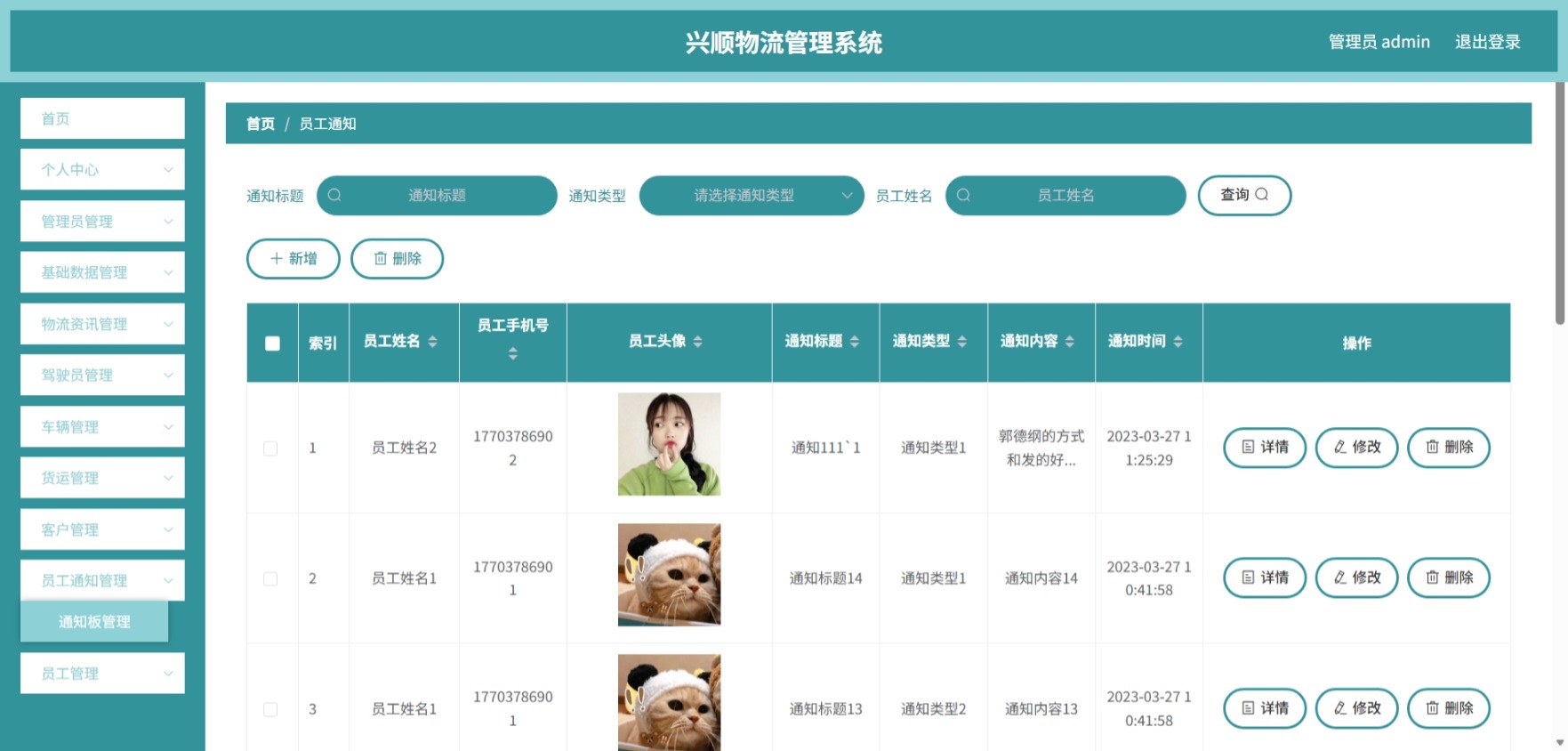Click trash icon on row 3 删除
This screenshot has width=1568, height=751.
(1432, 708)
